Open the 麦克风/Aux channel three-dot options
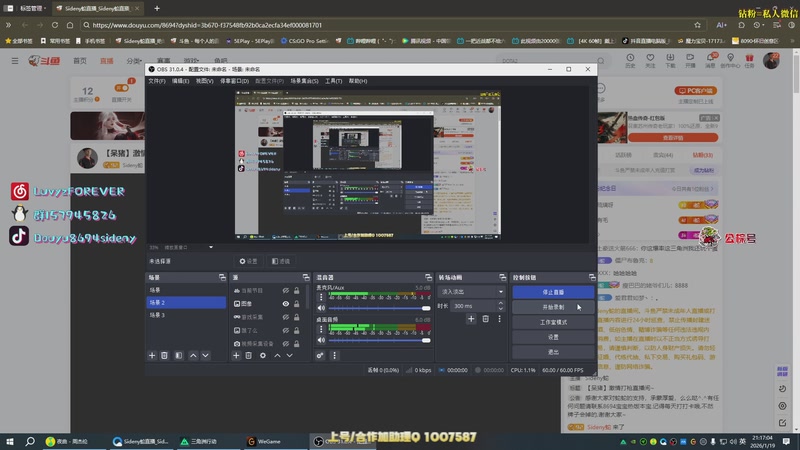The width and height of the screenshot is (800, 450). click(x=321, y=297)
